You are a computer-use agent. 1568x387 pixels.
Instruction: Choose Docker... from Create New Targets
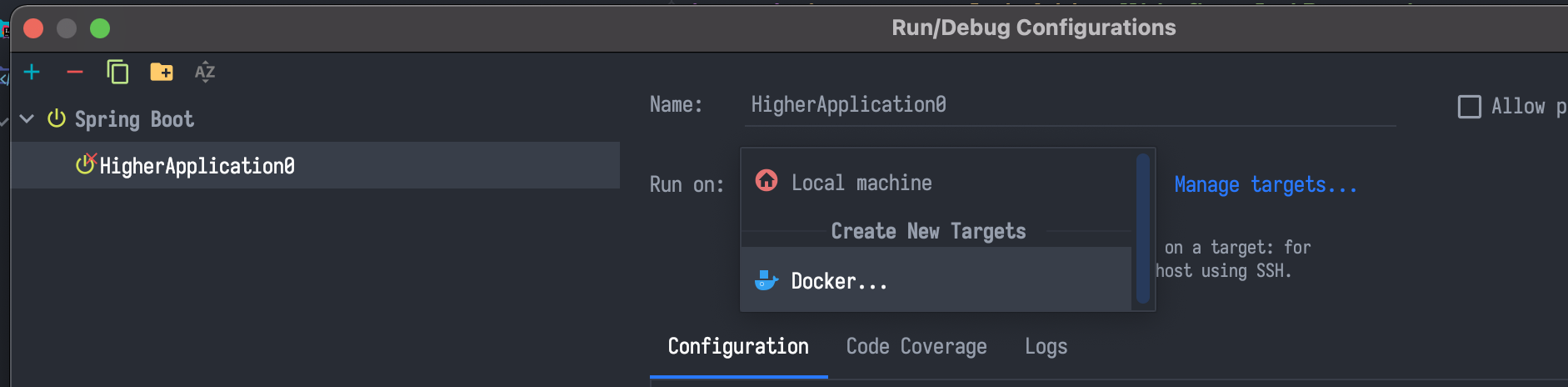point(839,282)
